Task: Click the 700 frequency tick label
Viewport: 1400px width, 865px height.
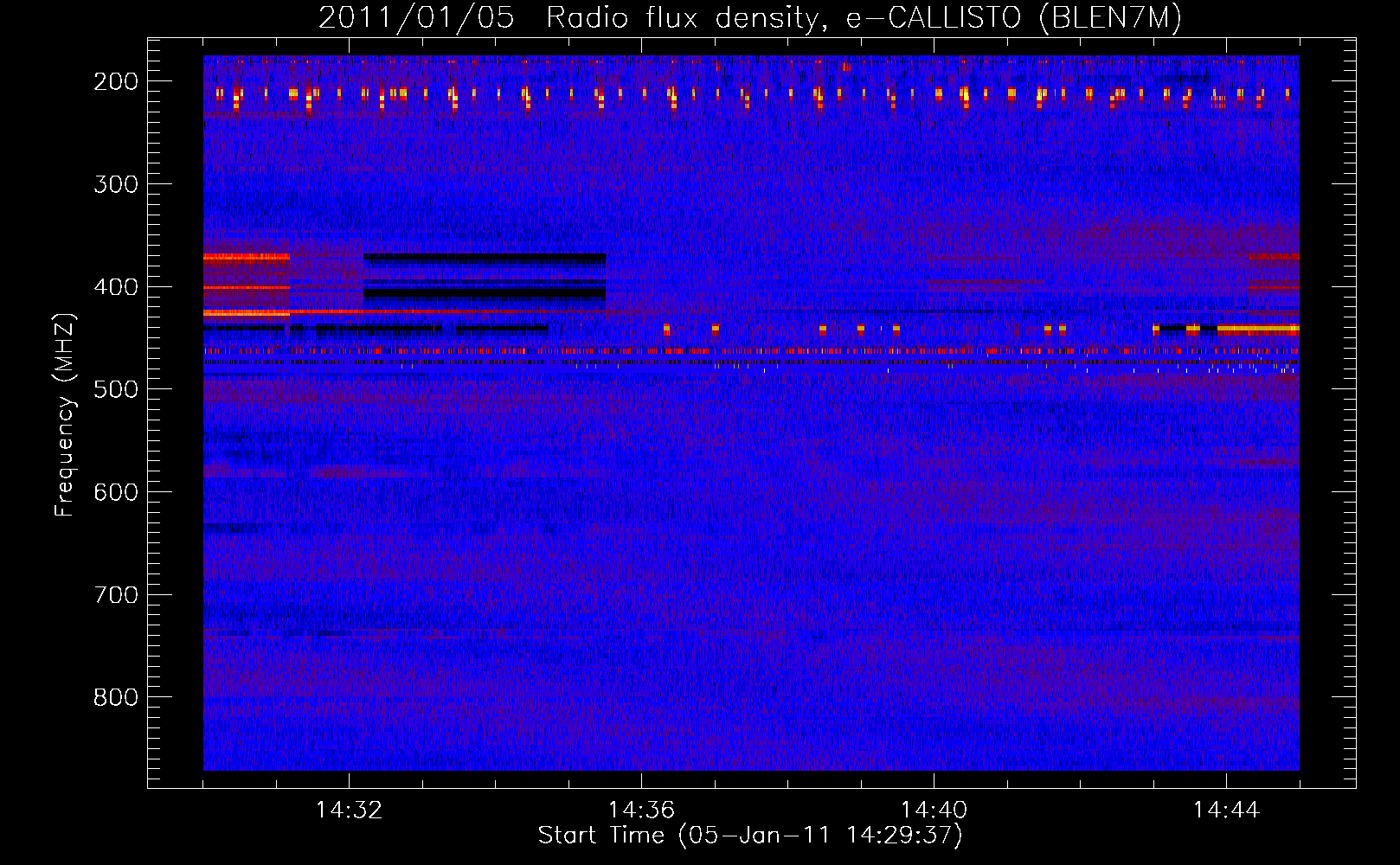Action: [x=116, y=595]
